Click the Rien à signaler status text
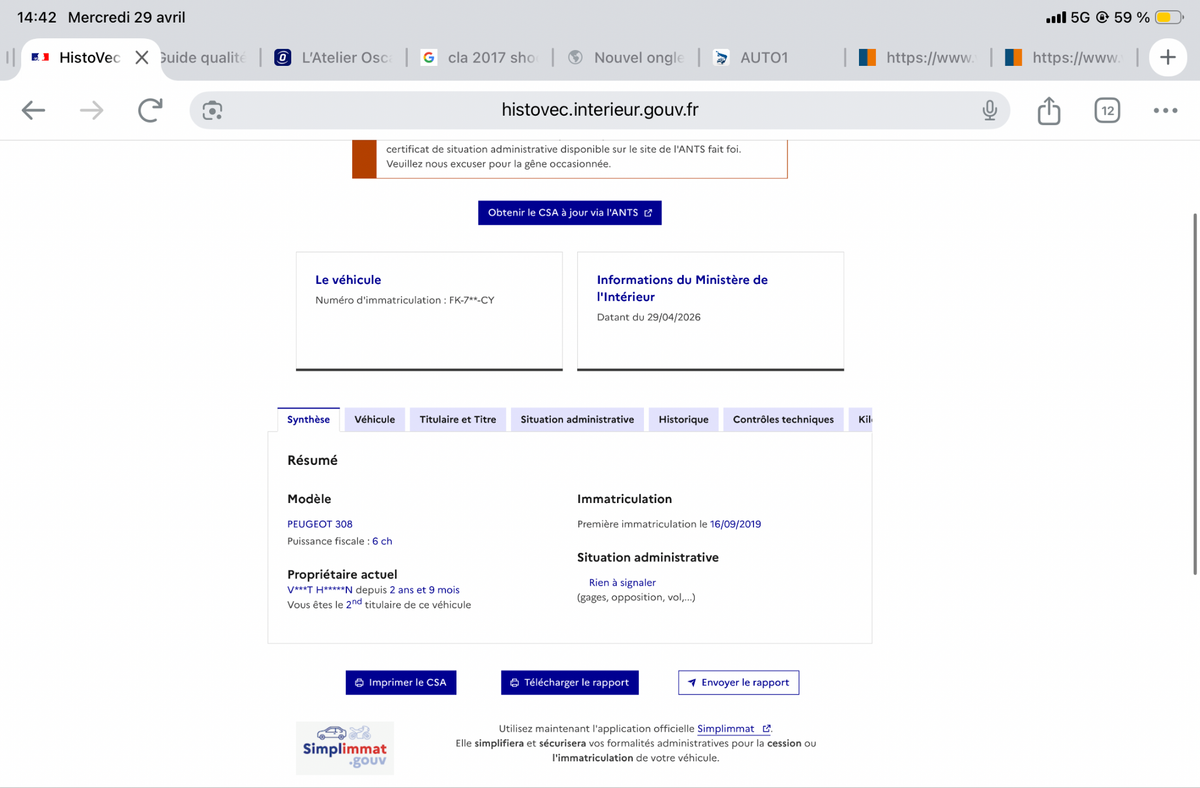 point(622,582)
